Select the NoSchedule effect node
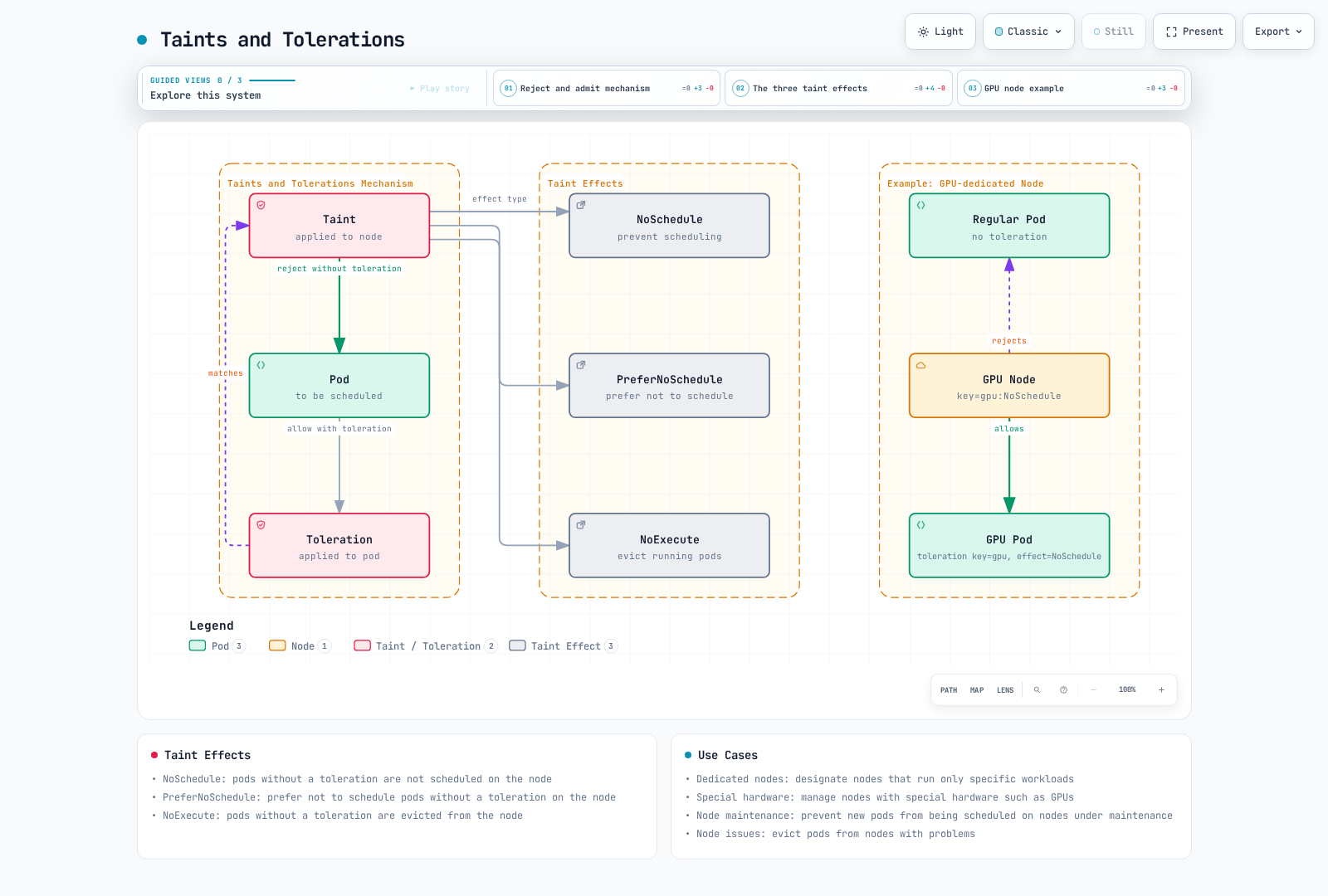Viewport: 1328px width, 896px height. point(669,226)
